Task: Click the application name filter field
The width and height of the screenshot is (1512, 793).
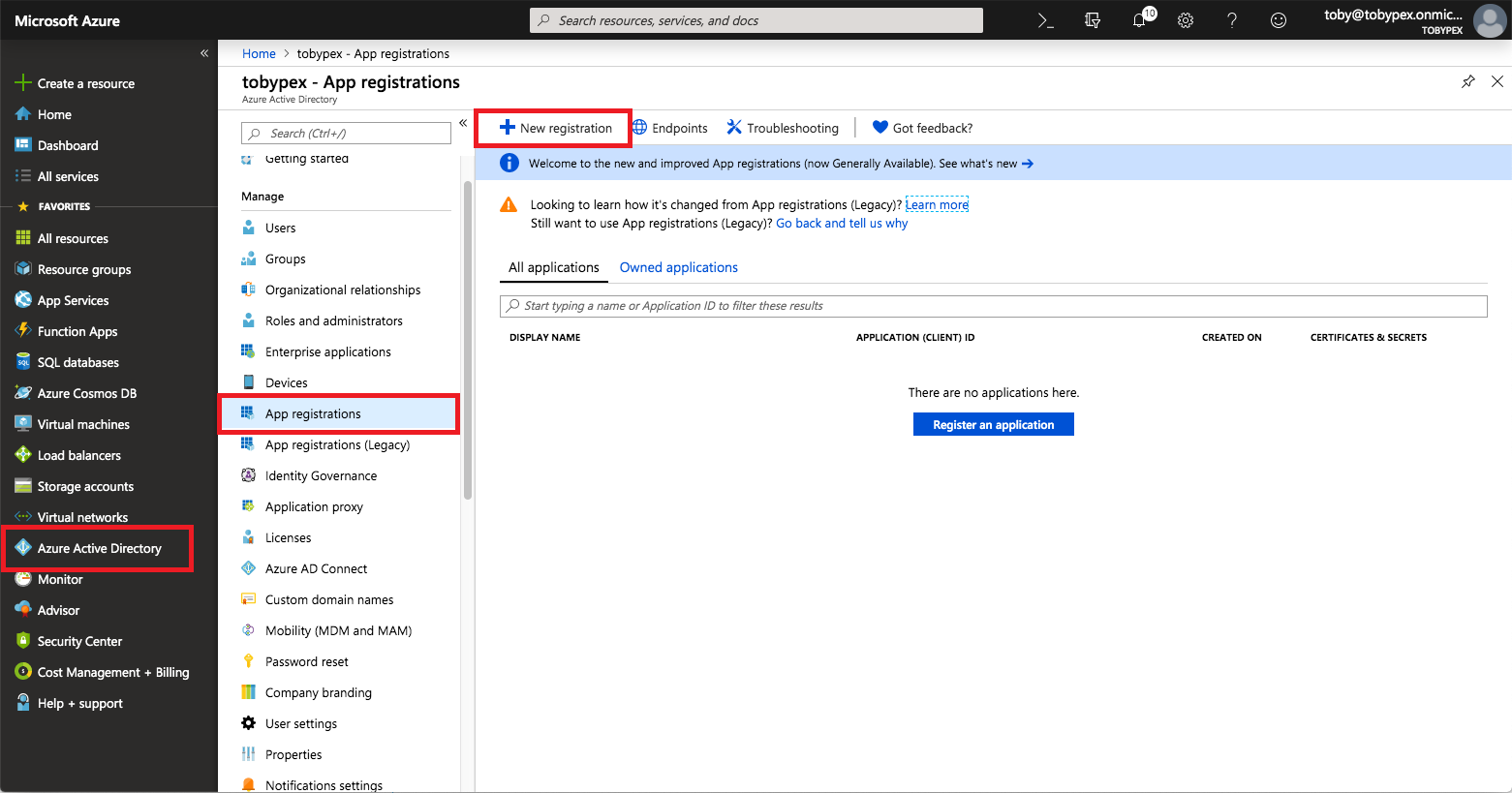Action: pyautogui.click(x=993, y=306)
